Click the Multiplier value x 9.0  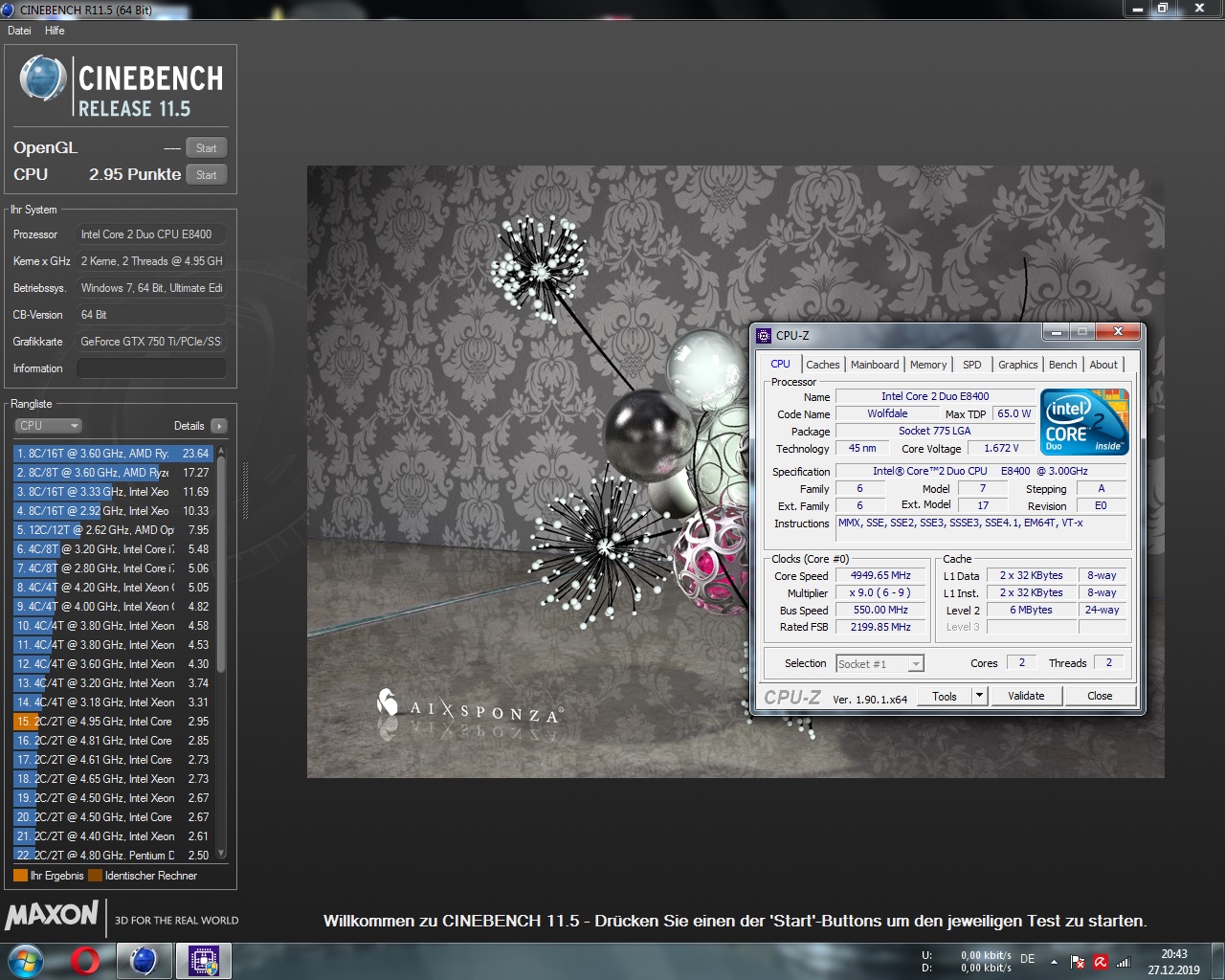tap(880, 592)
